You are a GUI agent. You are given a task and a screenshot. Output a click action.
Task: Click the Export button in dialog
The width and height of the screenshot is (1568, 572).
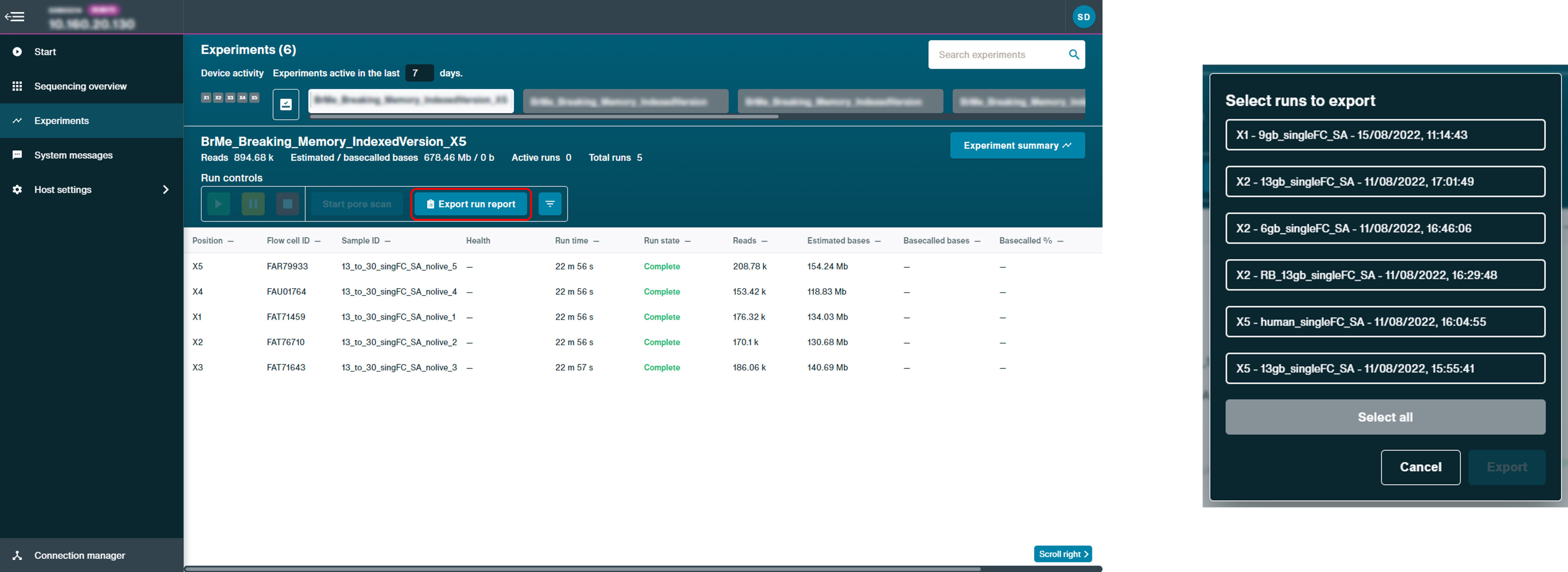pos(1506,467)
